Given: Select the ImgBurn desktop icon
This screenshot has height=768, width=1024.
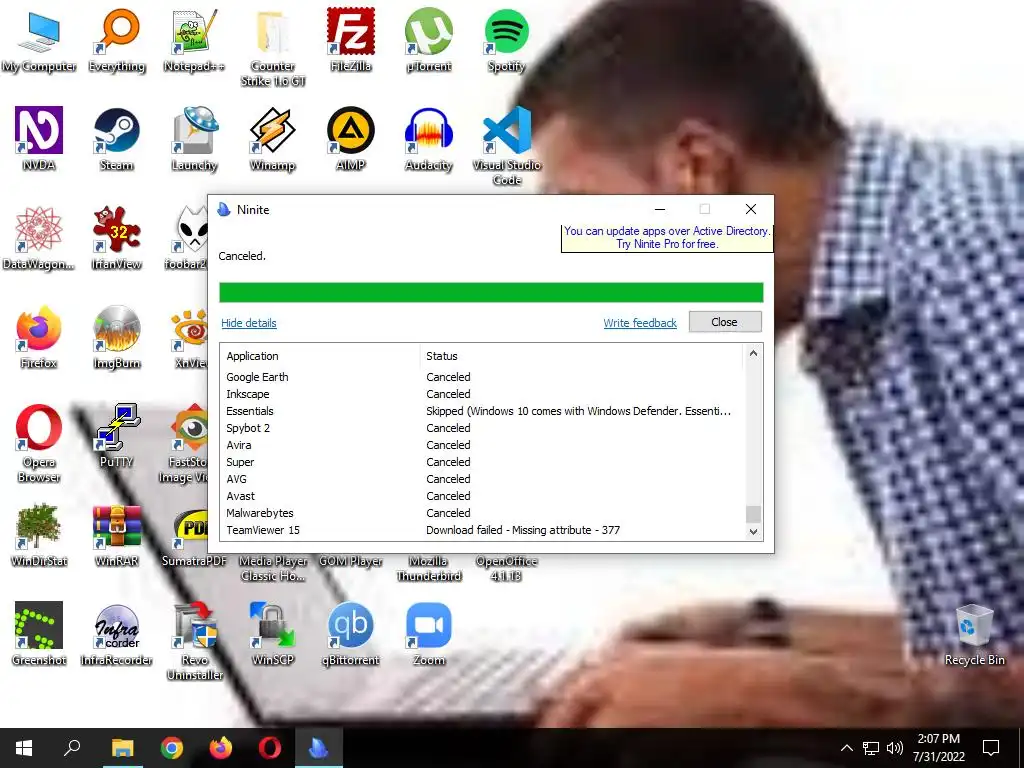Looking at the screenshot, I should pyautogui.click(x=117, y=337).
